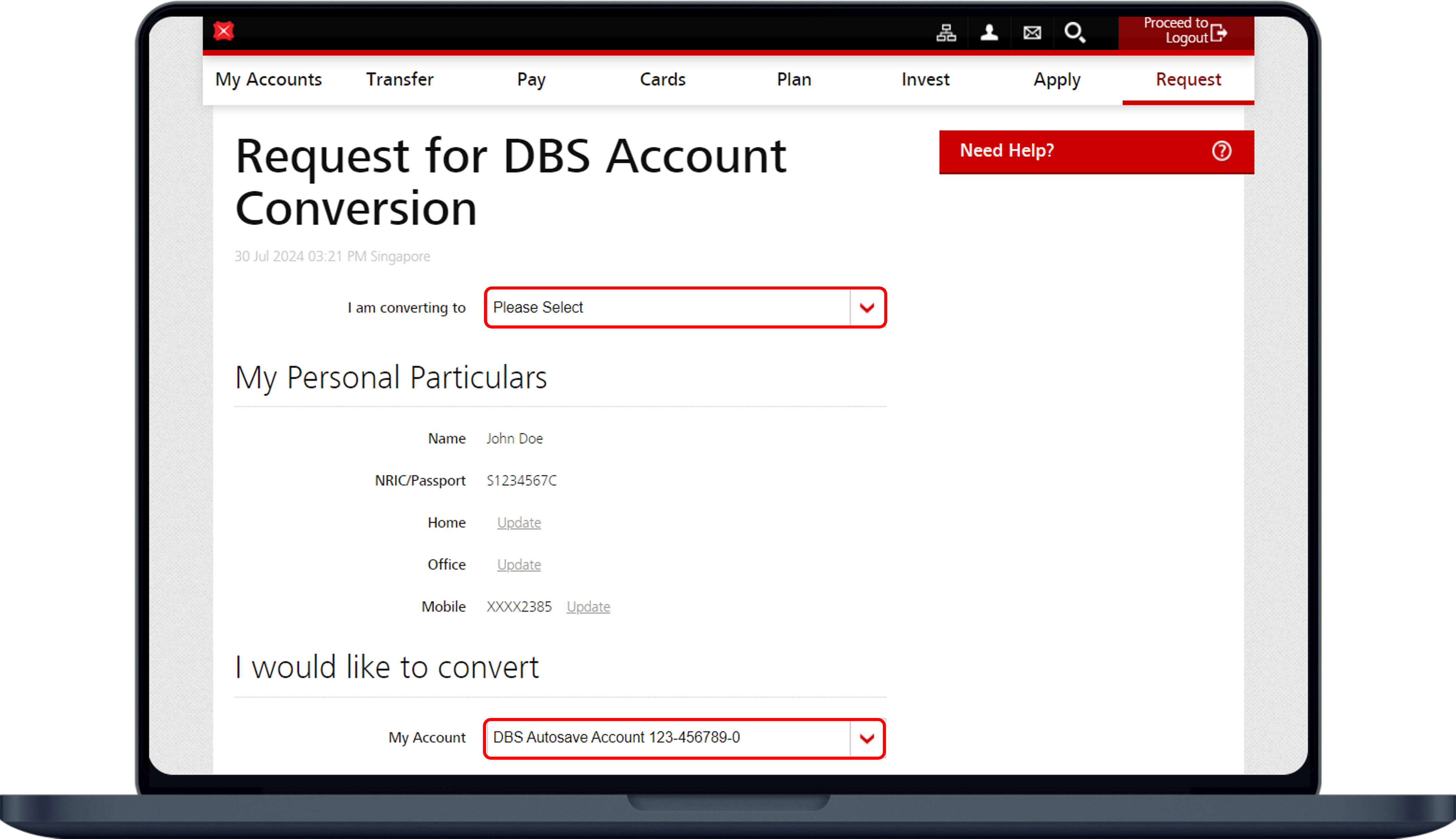Click My Personal Particulars heading
Screen dimensions: 1456x839
[x=390, y=378]
